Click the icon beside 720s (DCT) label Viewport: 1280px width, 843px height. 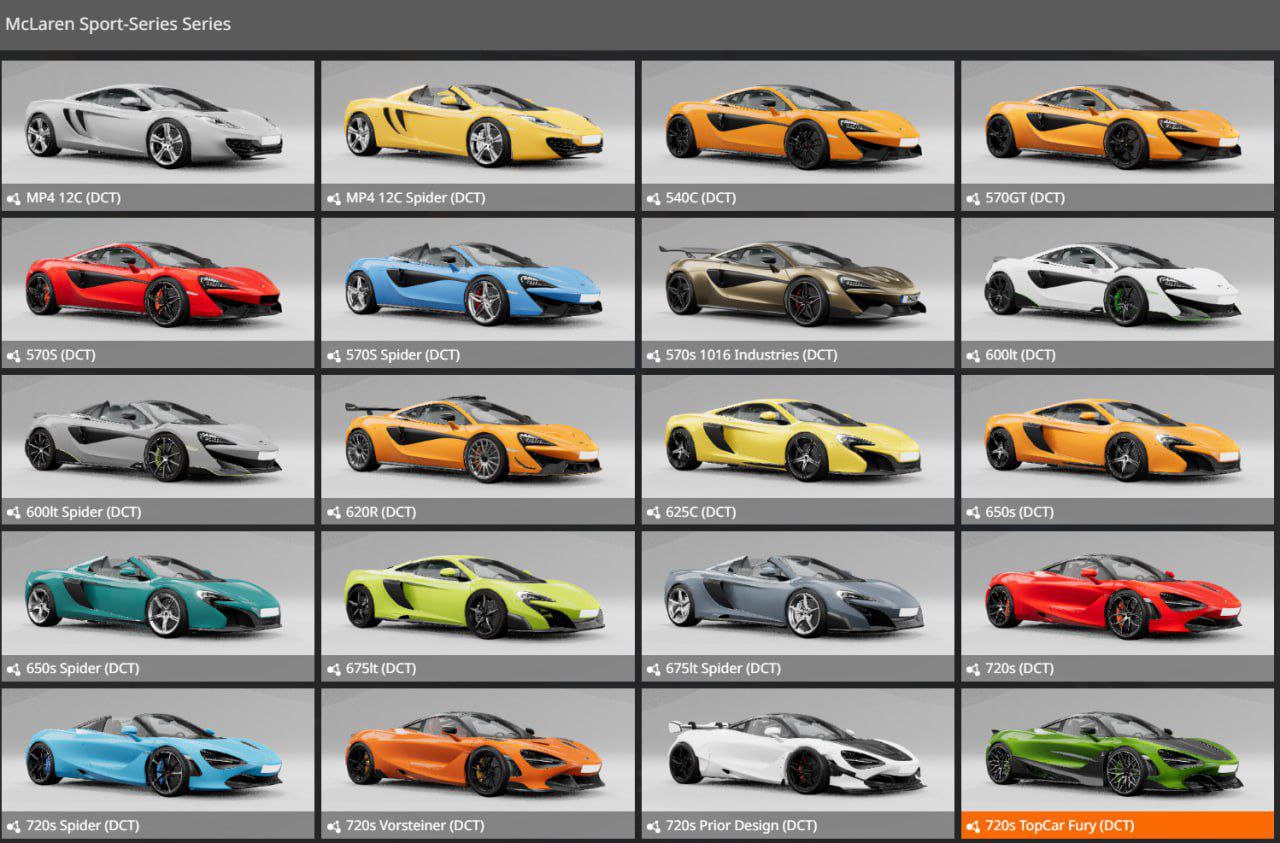click(973, 669)
